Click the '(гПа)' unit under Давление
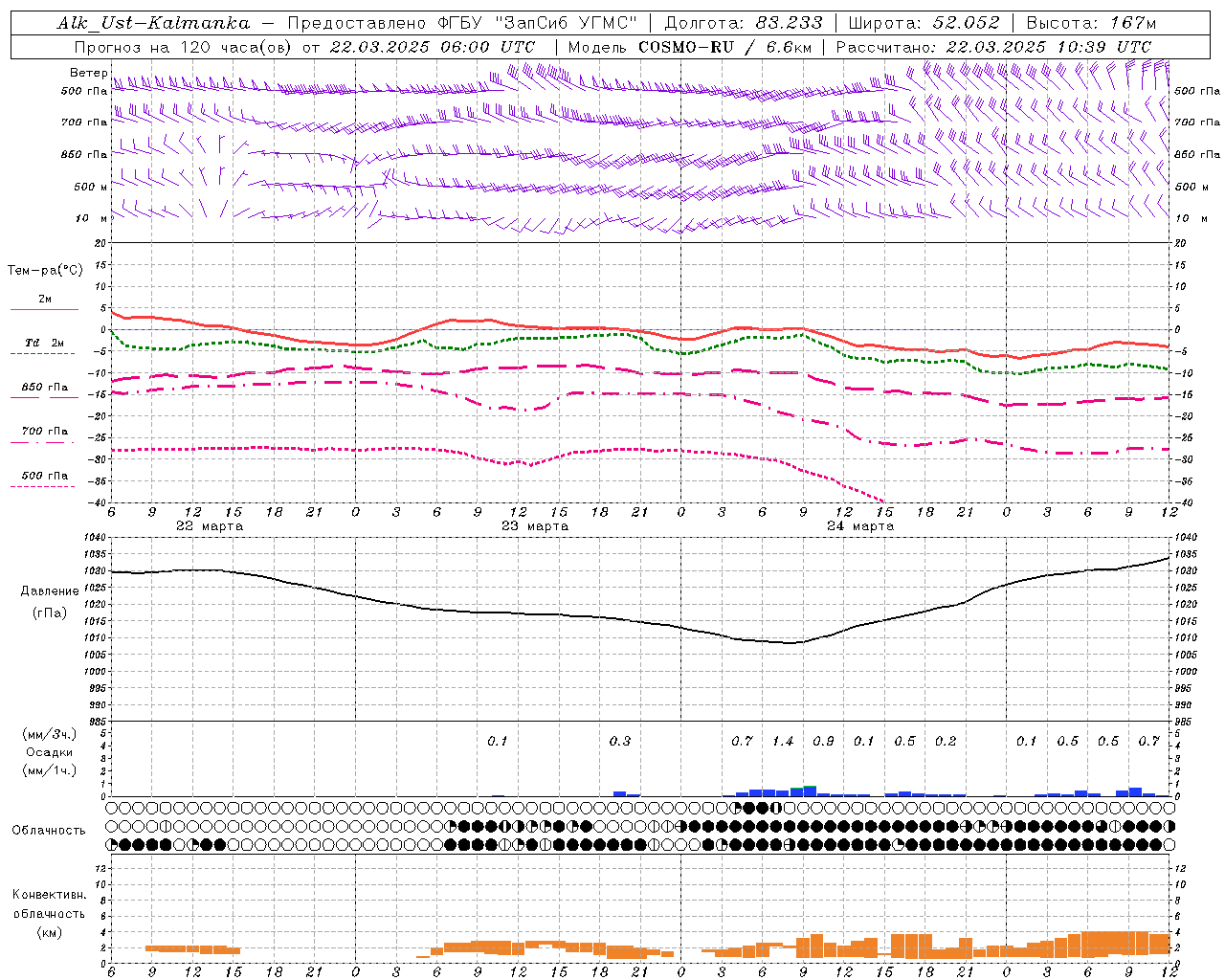1225x980 pixels. tap(50, 613)
